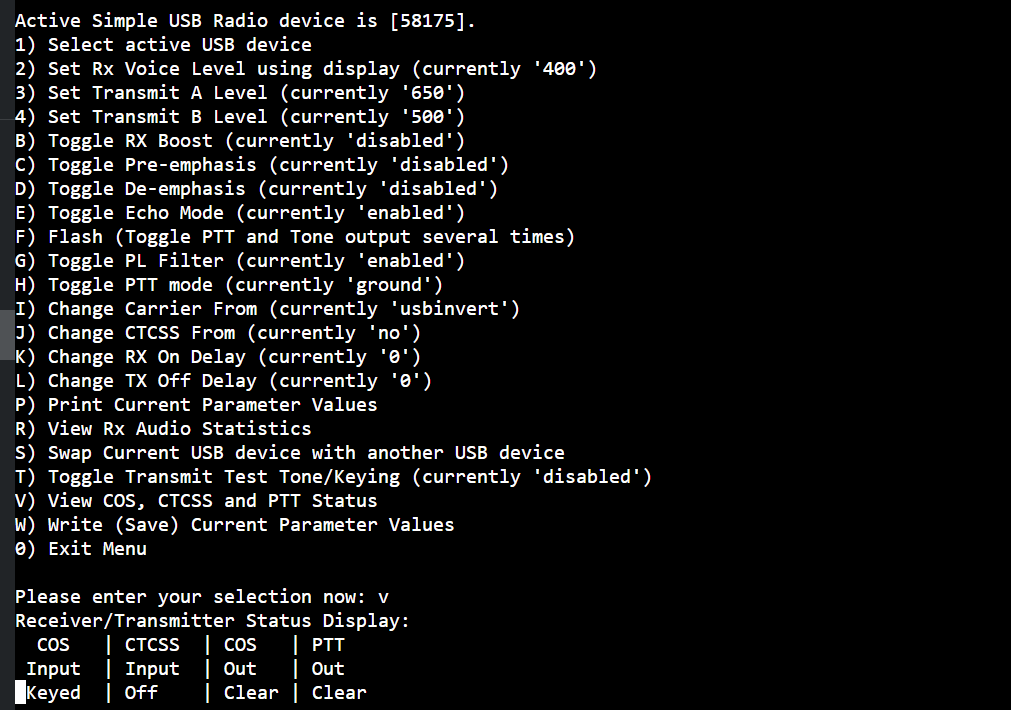The width and height of the screenshot is (1011, 710).
Task: Click the 'Toggle Pre-emphasis' option
Action: point(262,164)
